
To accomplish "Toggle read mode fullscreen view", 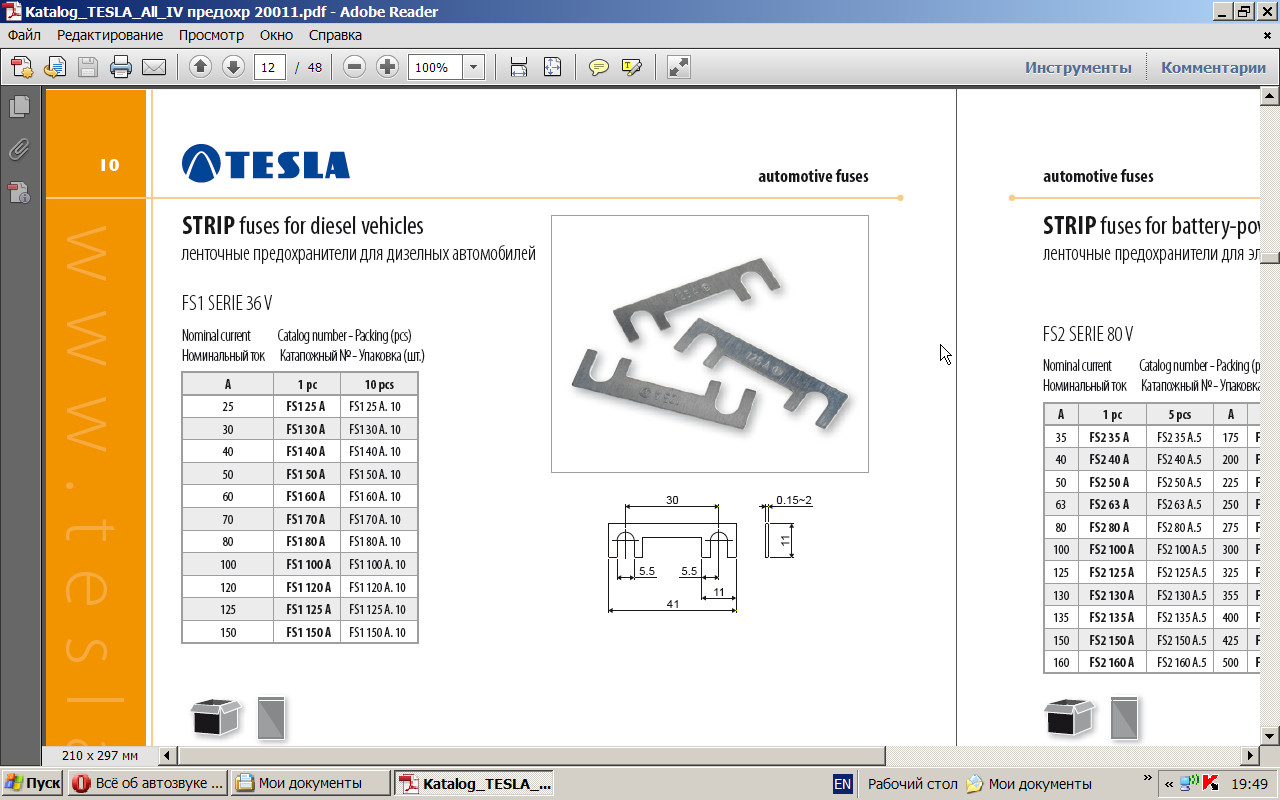I will [679, 68].
